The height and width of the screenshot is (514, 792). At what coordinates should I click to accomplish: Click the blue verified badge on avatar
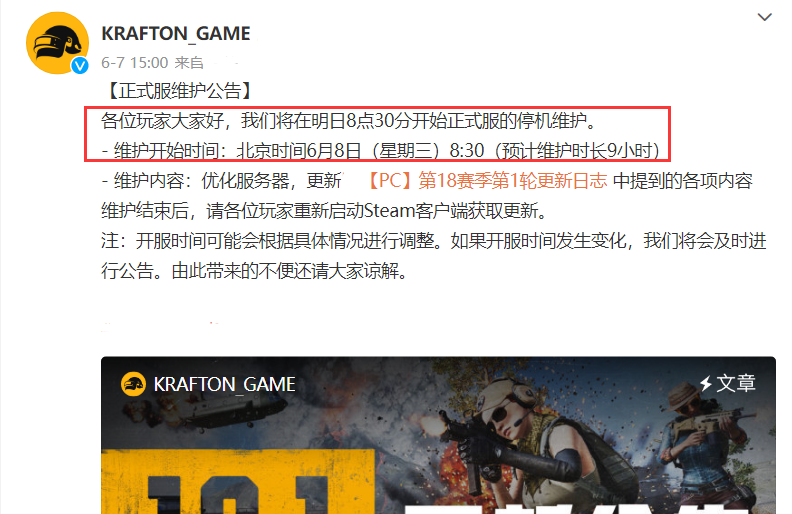coord(80,66)
